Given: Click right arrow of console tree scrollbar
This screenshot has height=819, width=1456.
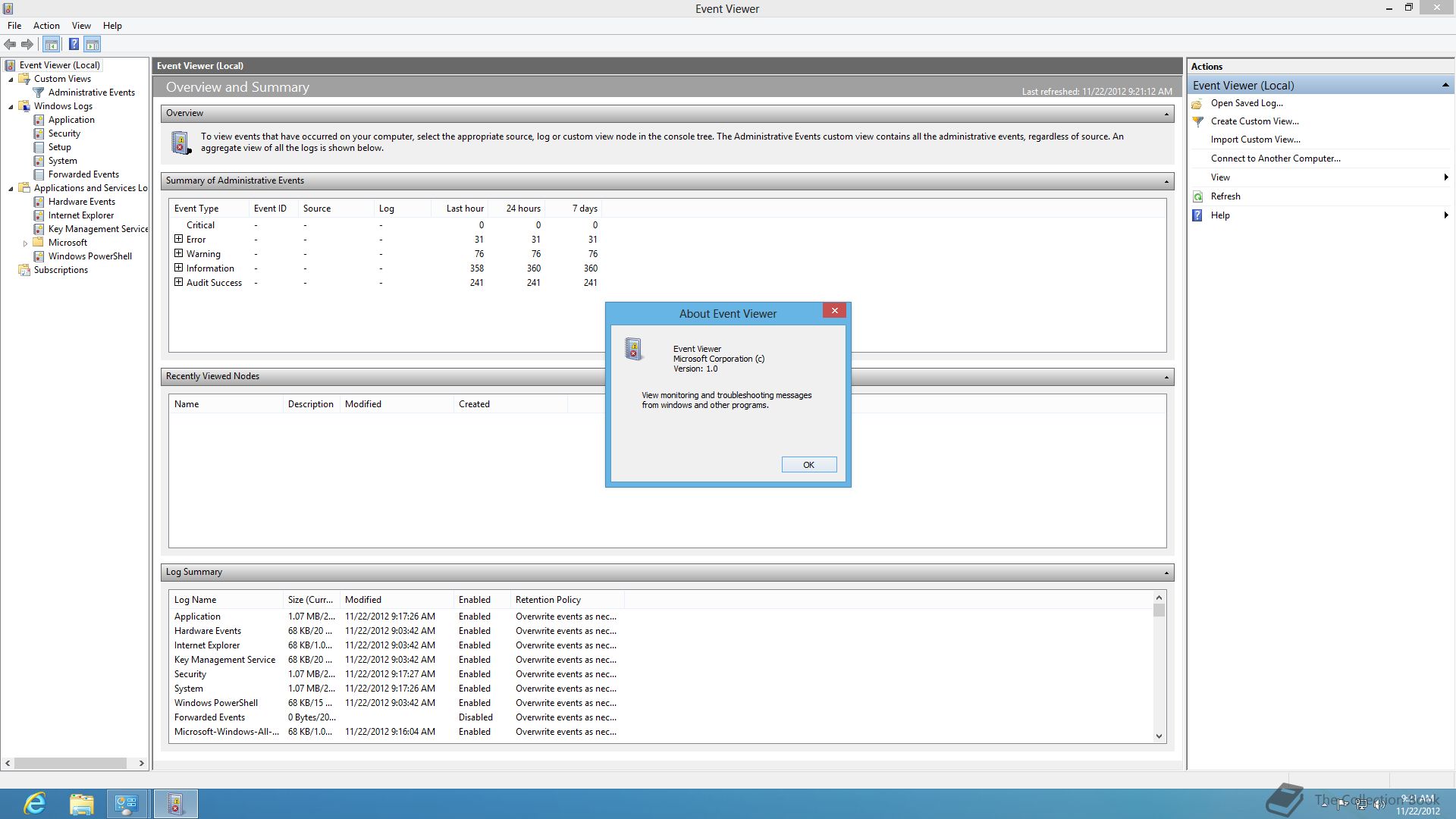Looking at the screenshot, I should pos(141,764).
